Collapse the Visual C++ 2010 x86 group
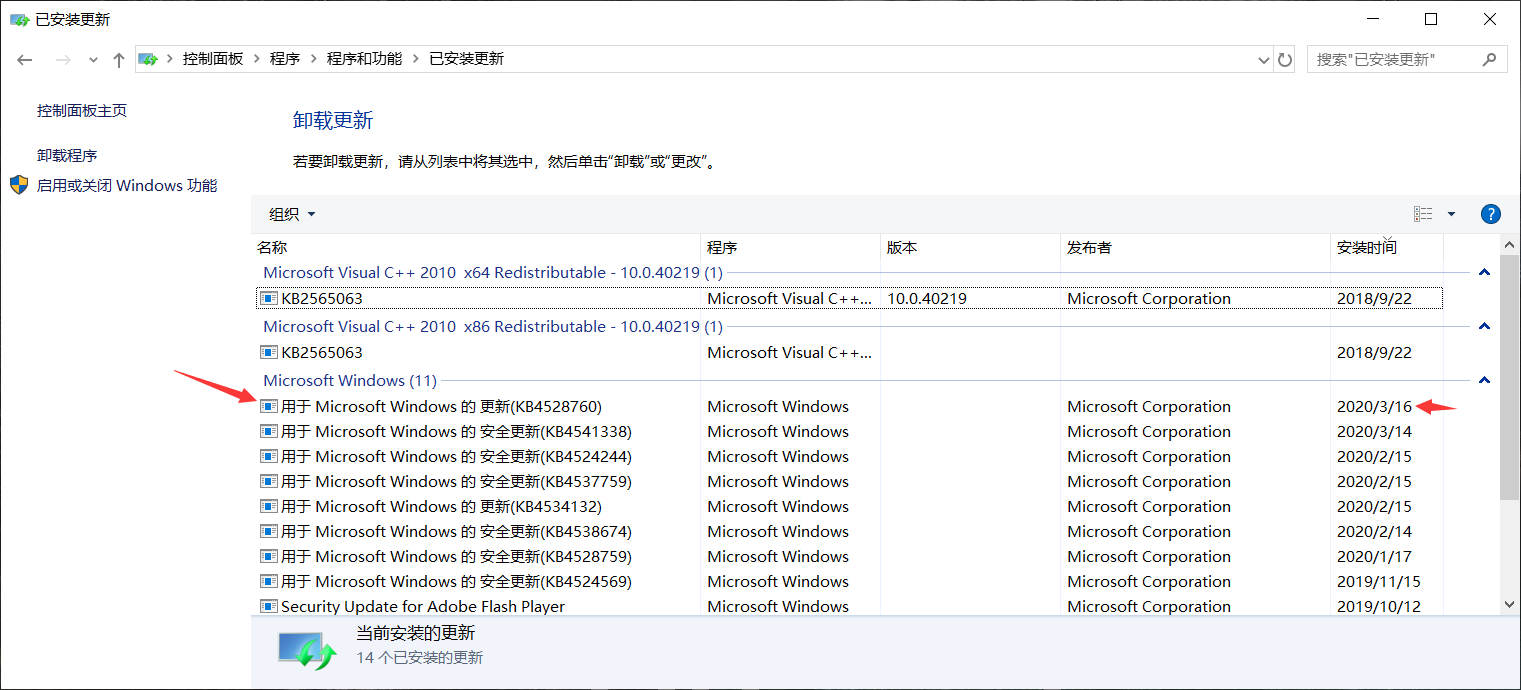This screenshot has width=1521, height=690. click(x=1484, y=326)
